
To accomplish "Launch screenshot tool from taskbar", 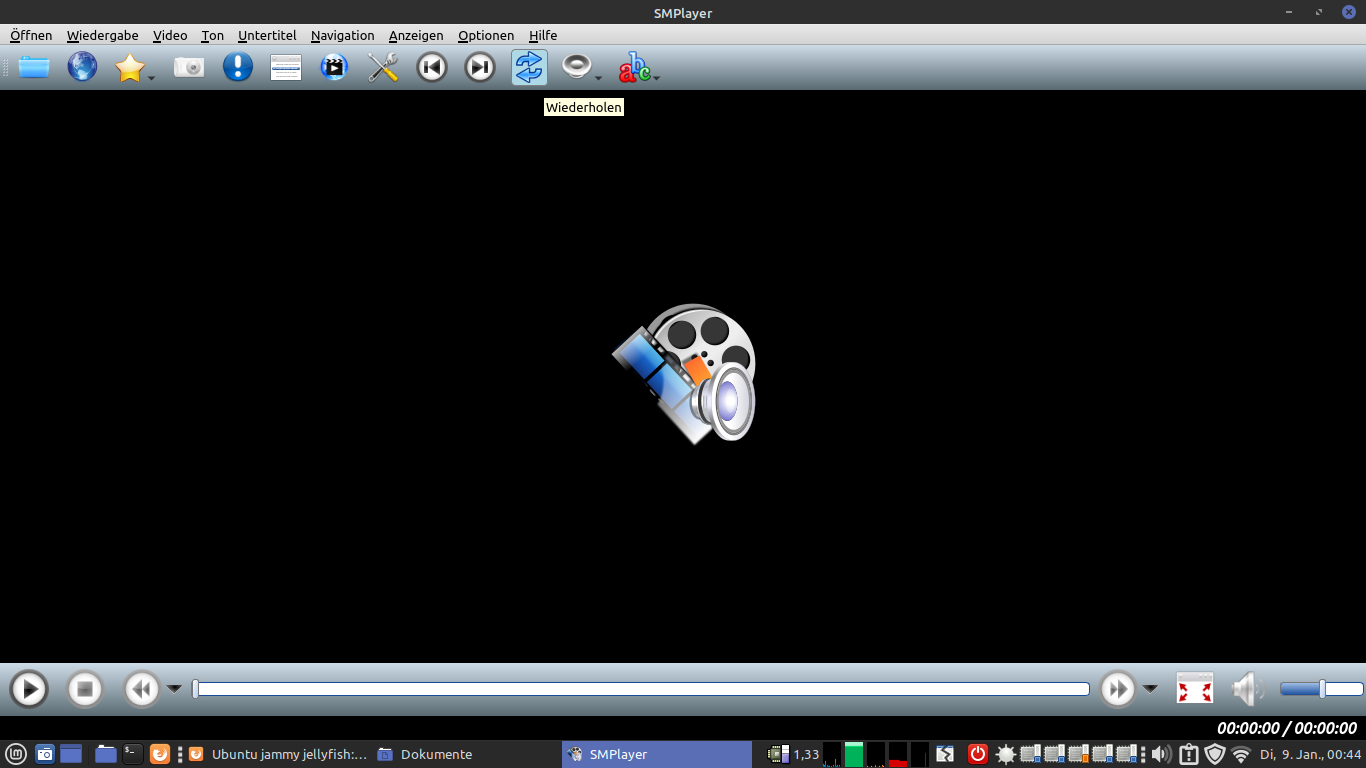I will pyautogui.click(x=45, y=754).
